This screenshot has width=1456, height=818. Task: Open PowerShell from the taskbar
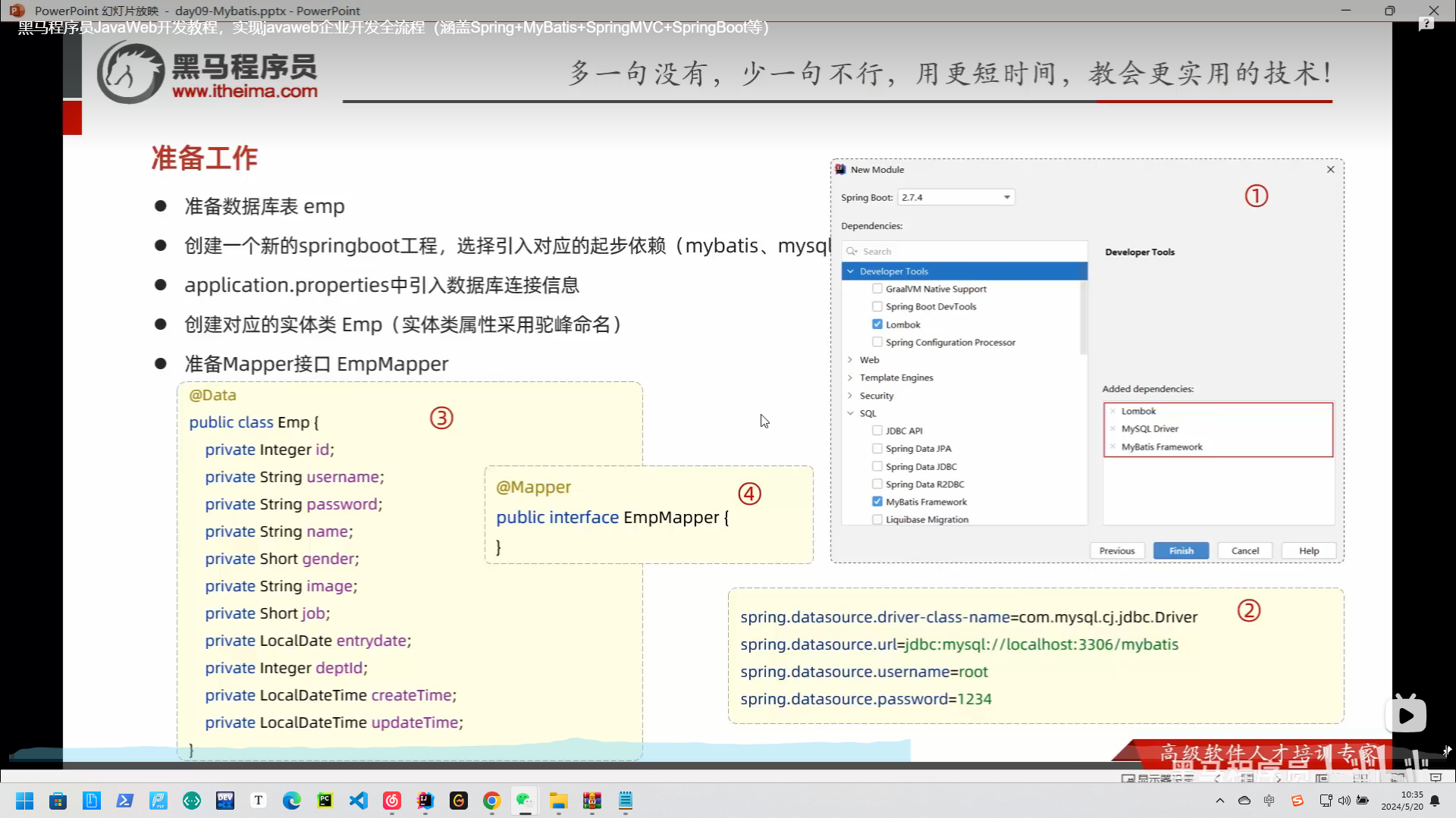[x=125, y=801]
